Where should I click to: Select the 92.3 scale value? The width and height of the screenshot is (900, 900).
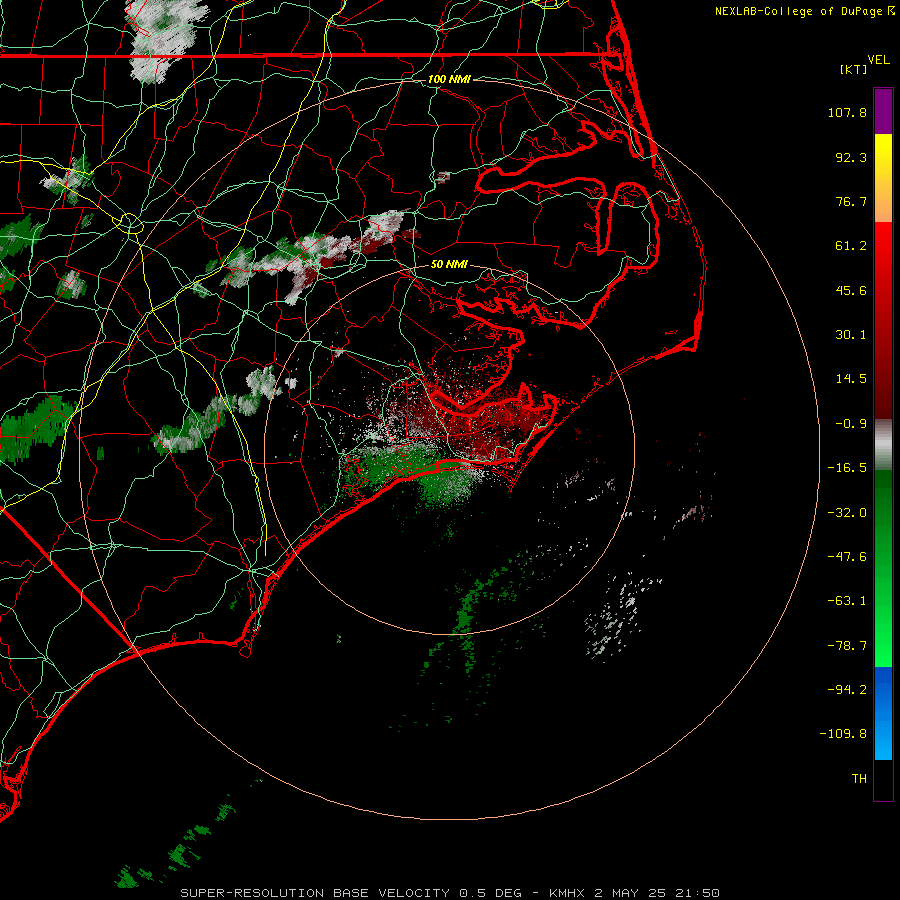pyautogui.click(x=851, y=157)
